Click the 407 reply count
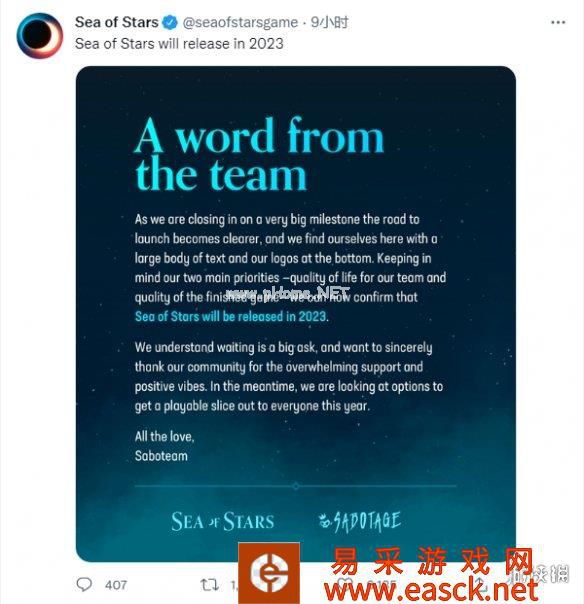Screen dimensions: 584x604 (116, 585)
